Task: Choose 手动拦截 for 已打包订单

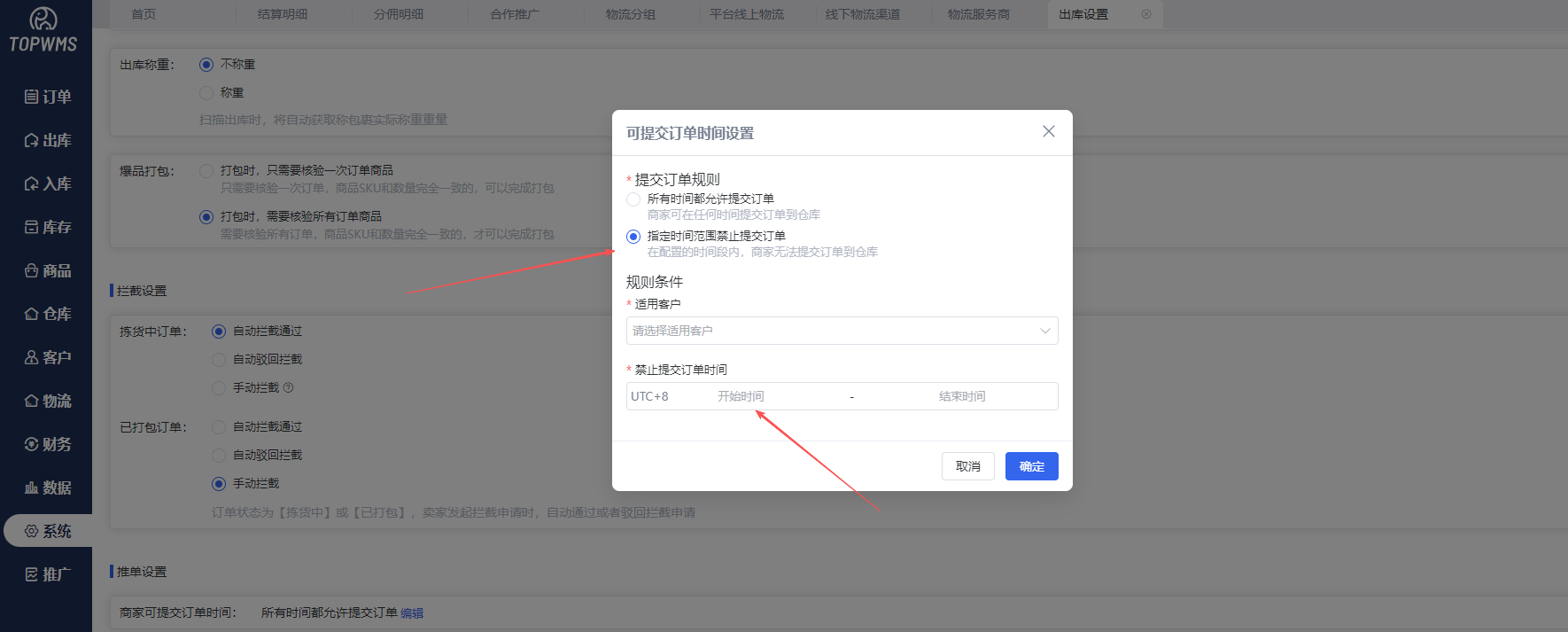Action: click(x=219, y=484)
